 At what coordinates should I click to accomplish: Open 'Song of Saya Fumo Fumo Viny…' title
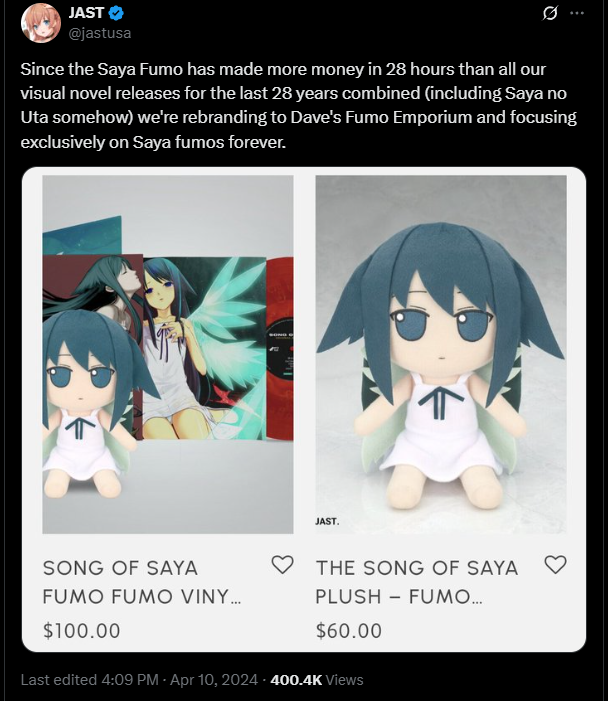[x=142, y=582]
